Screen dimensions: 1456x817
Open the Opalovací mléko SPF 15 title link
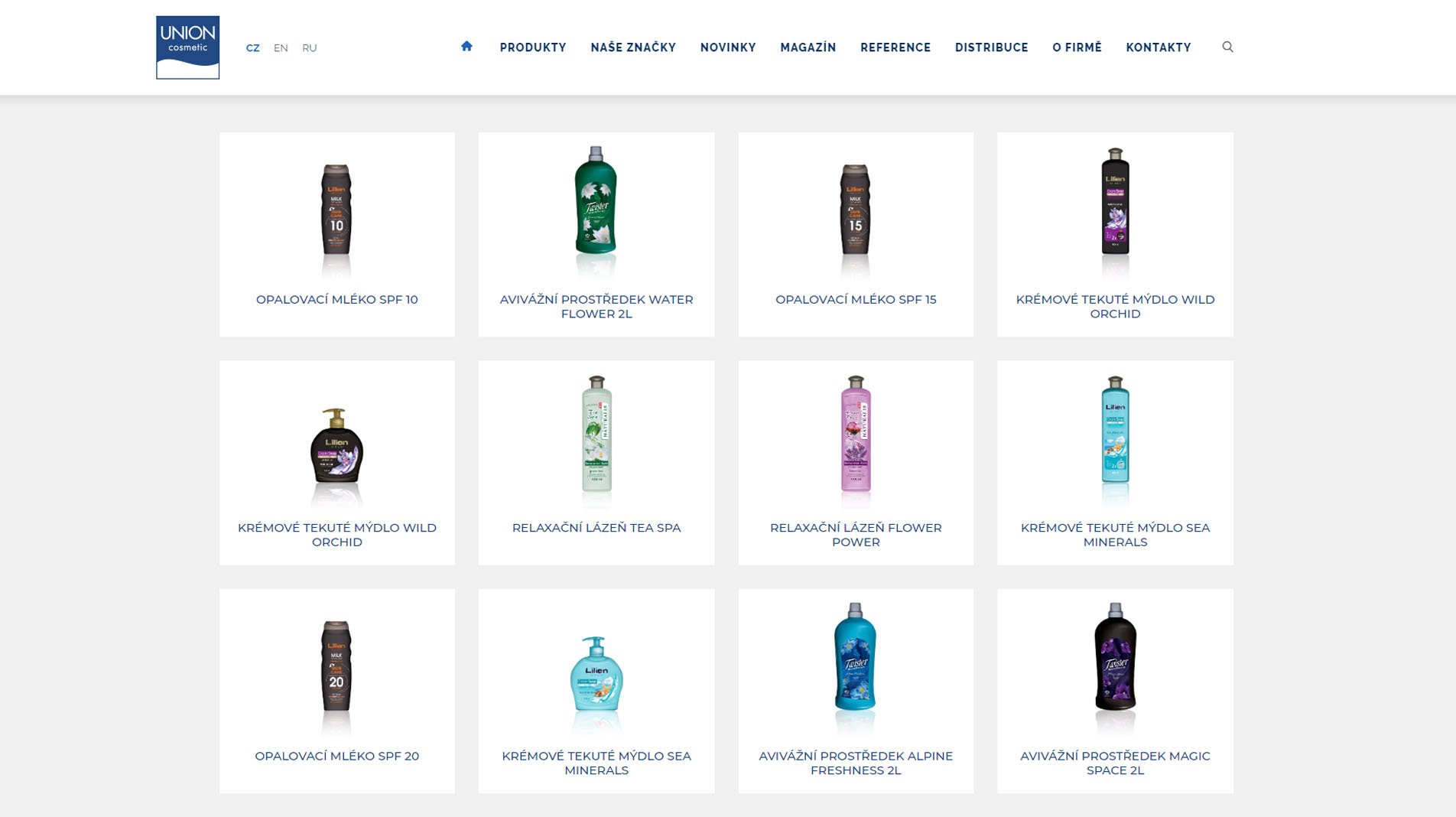pos(856,299)
